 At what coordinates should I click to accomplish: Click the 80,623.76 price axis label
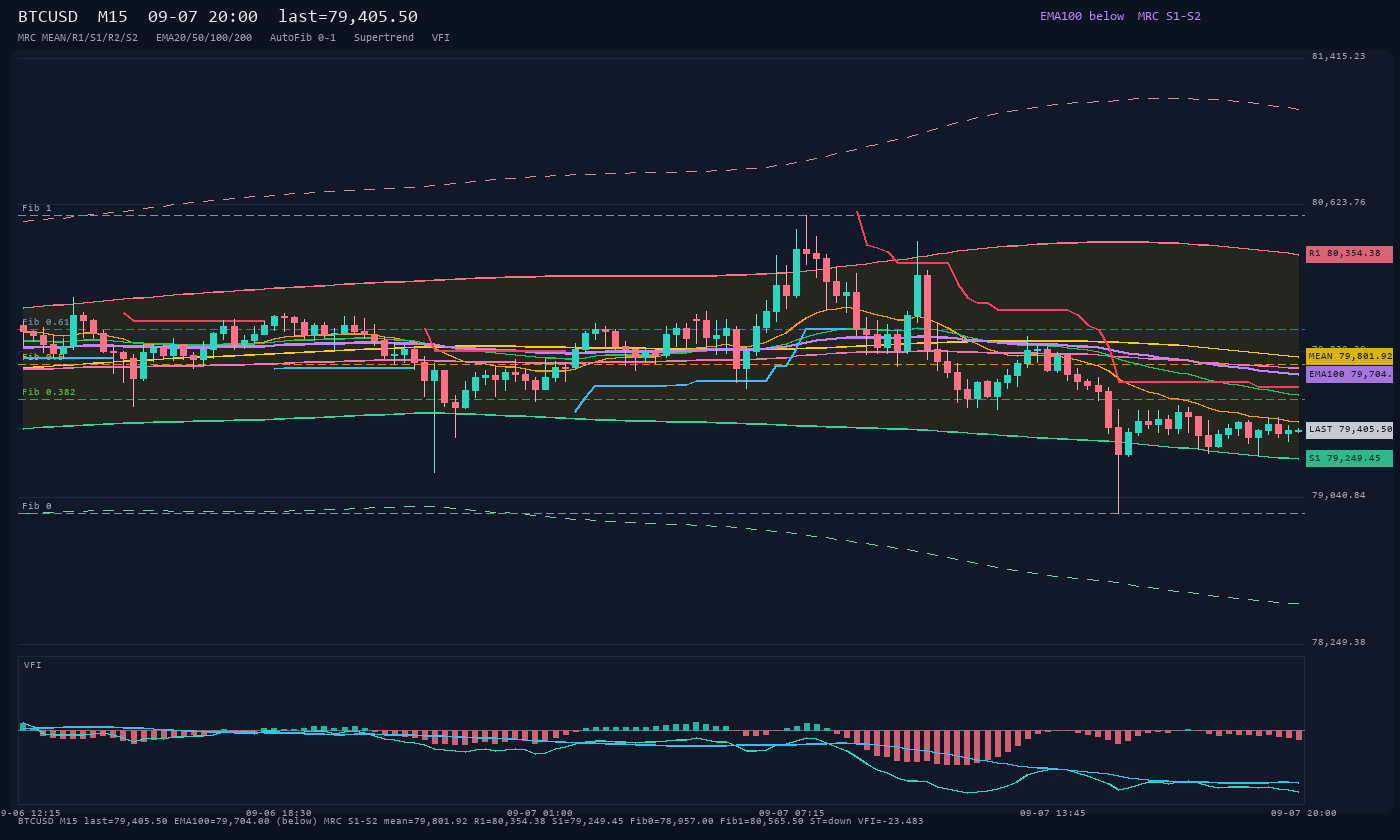coord(1338,202)
